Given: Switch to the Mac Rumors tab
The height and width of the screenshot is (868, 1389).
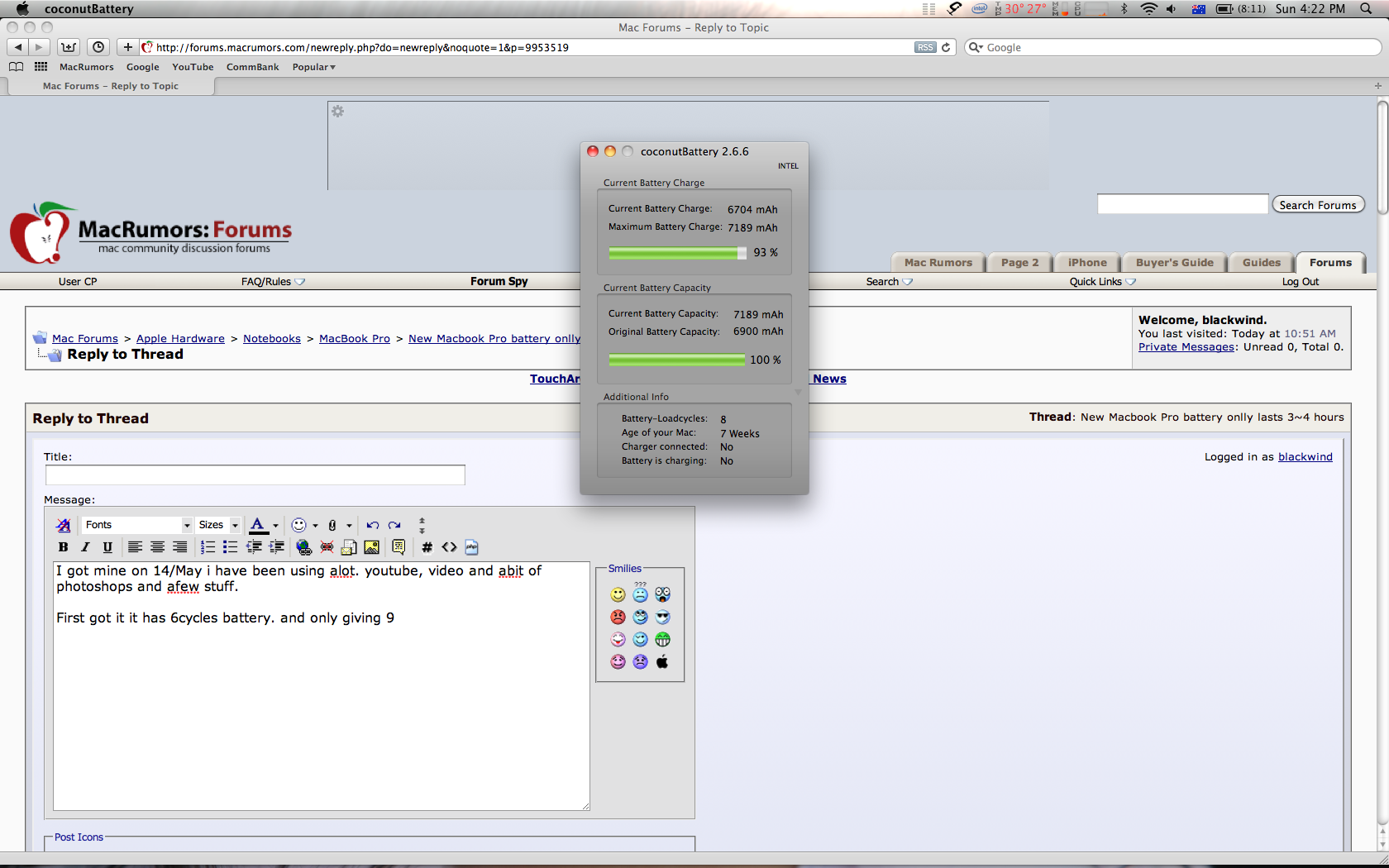Looking at the screenshot, I should click(x=938, y=263).
